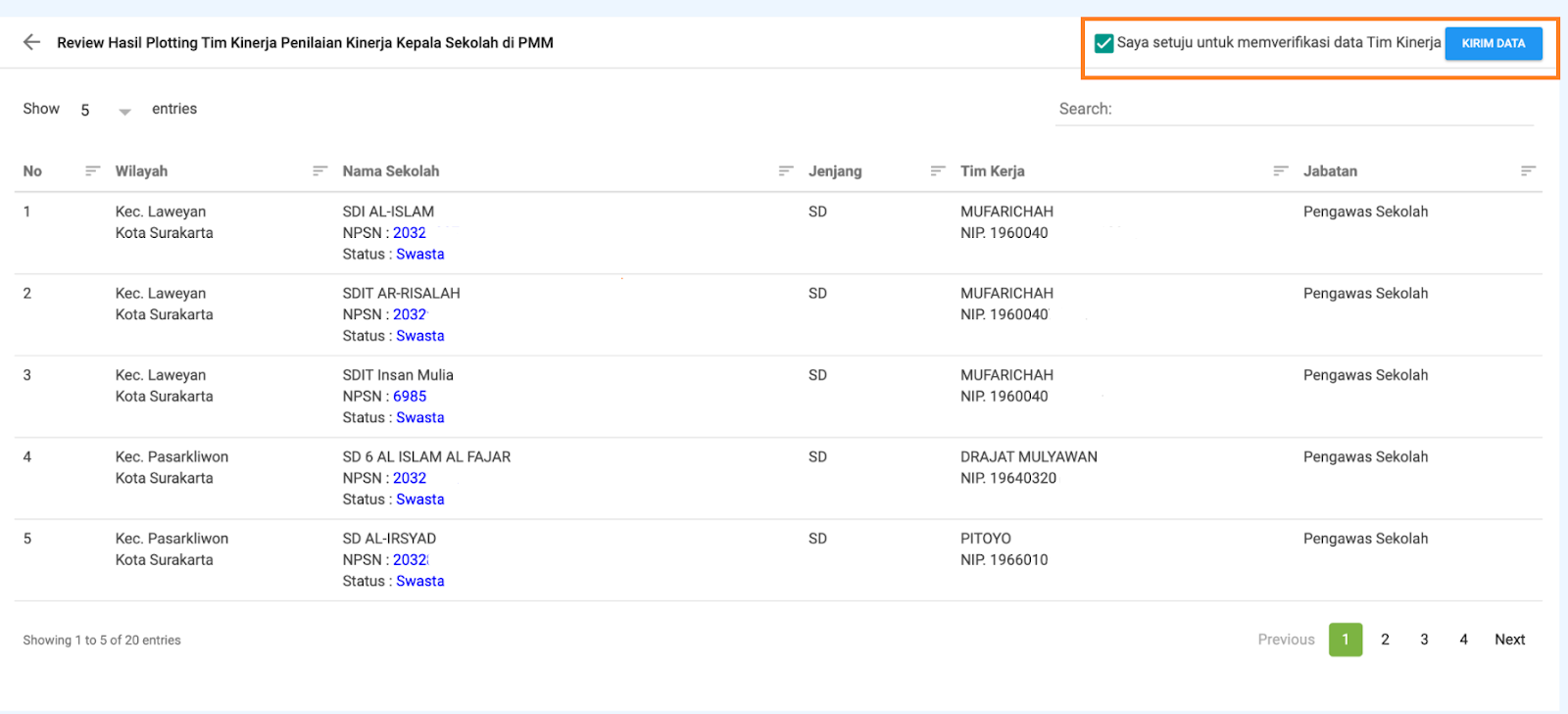
Task: Sort by Jabatan column sort icon
Action: (x=1528, y=171)
